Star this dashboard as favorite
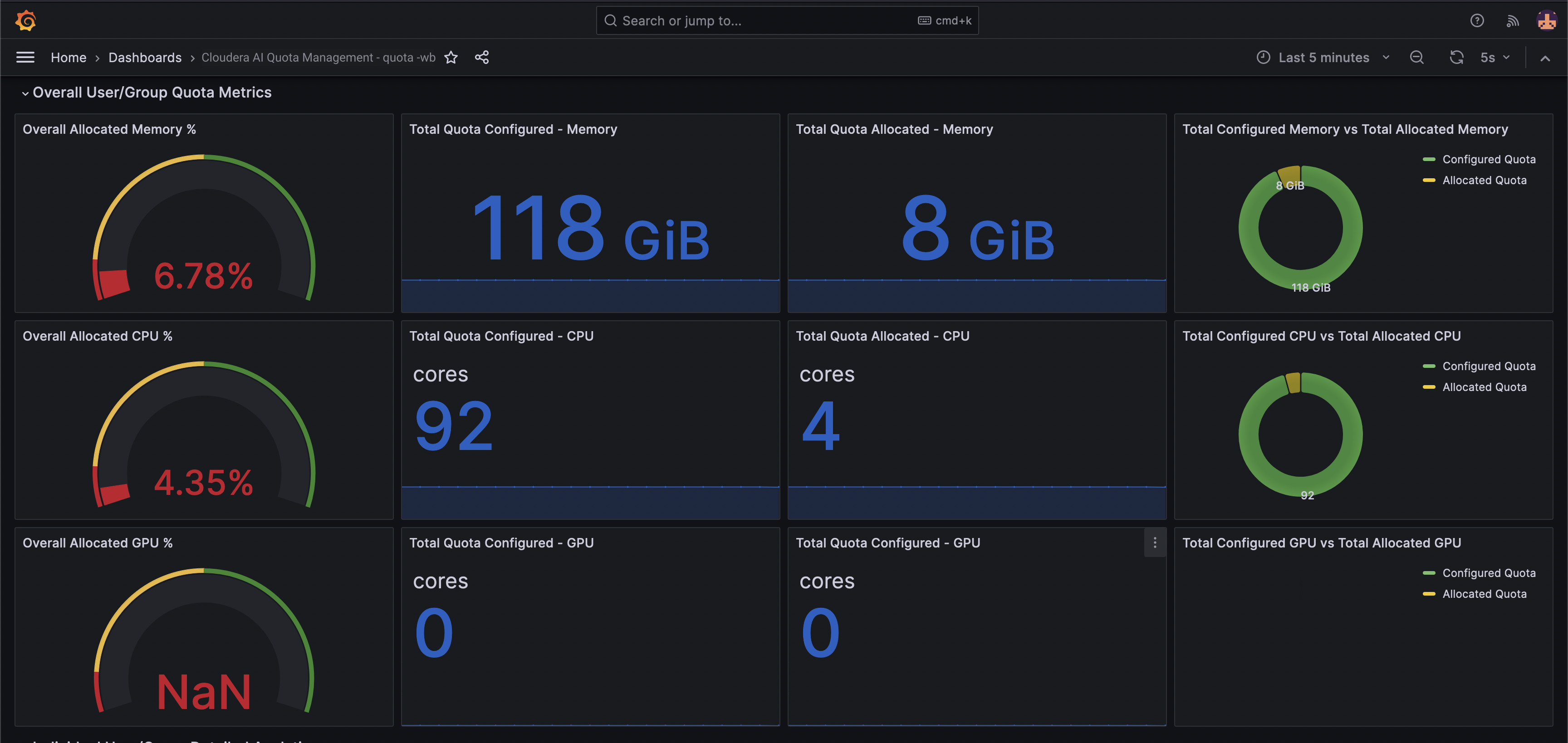This screenshot has height=743, width=1568. click(451, 57)
